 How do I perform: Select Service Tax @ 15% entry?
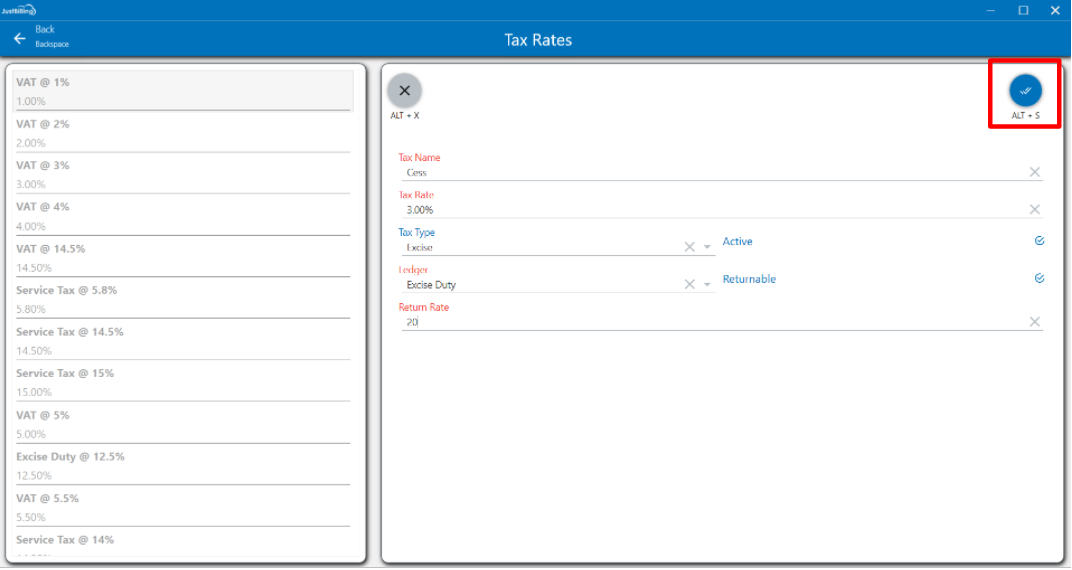point(182,382)
